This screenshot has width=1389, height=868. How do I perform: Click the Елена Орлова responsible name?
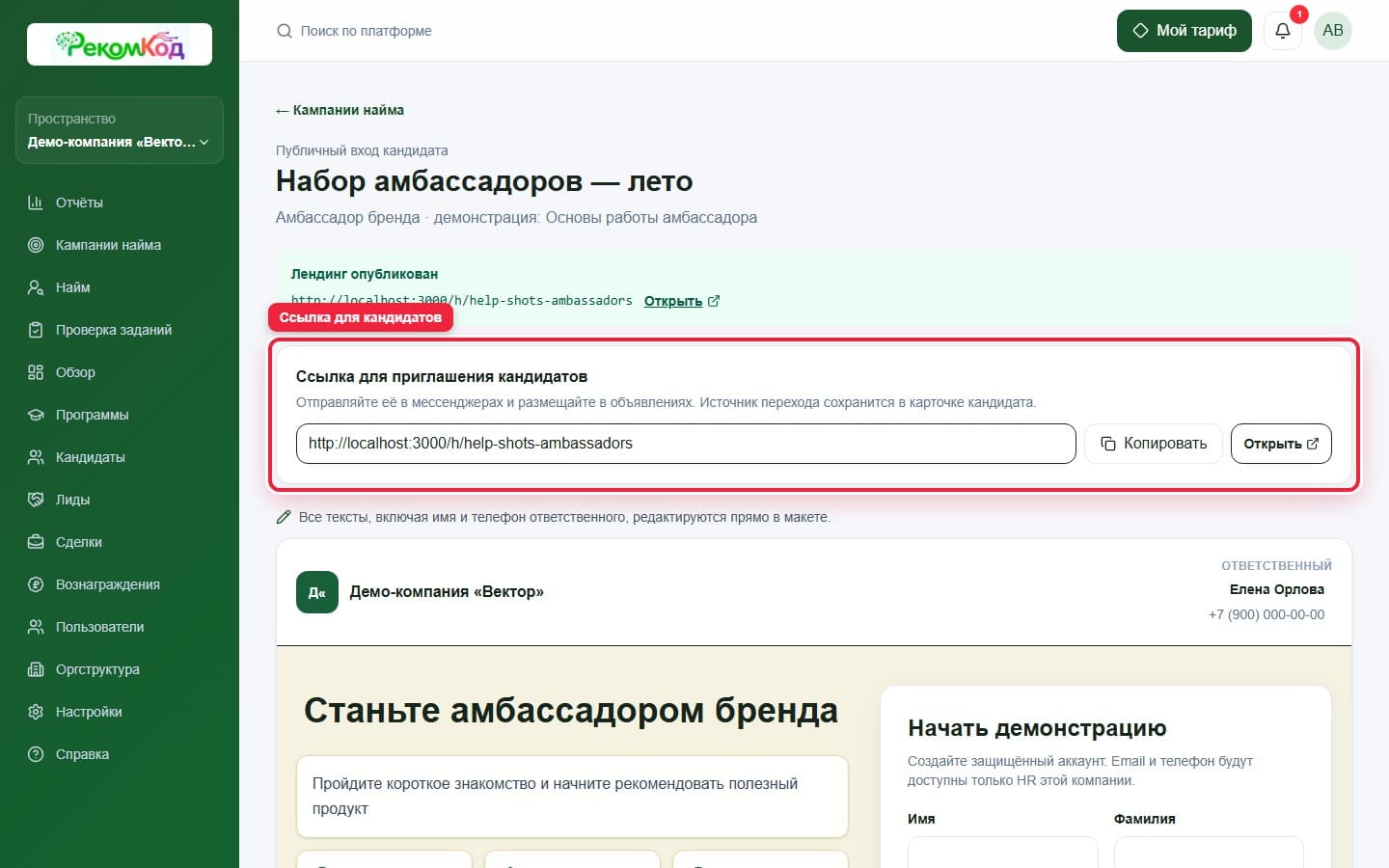pyautogui.click(x=1277, y=589)
